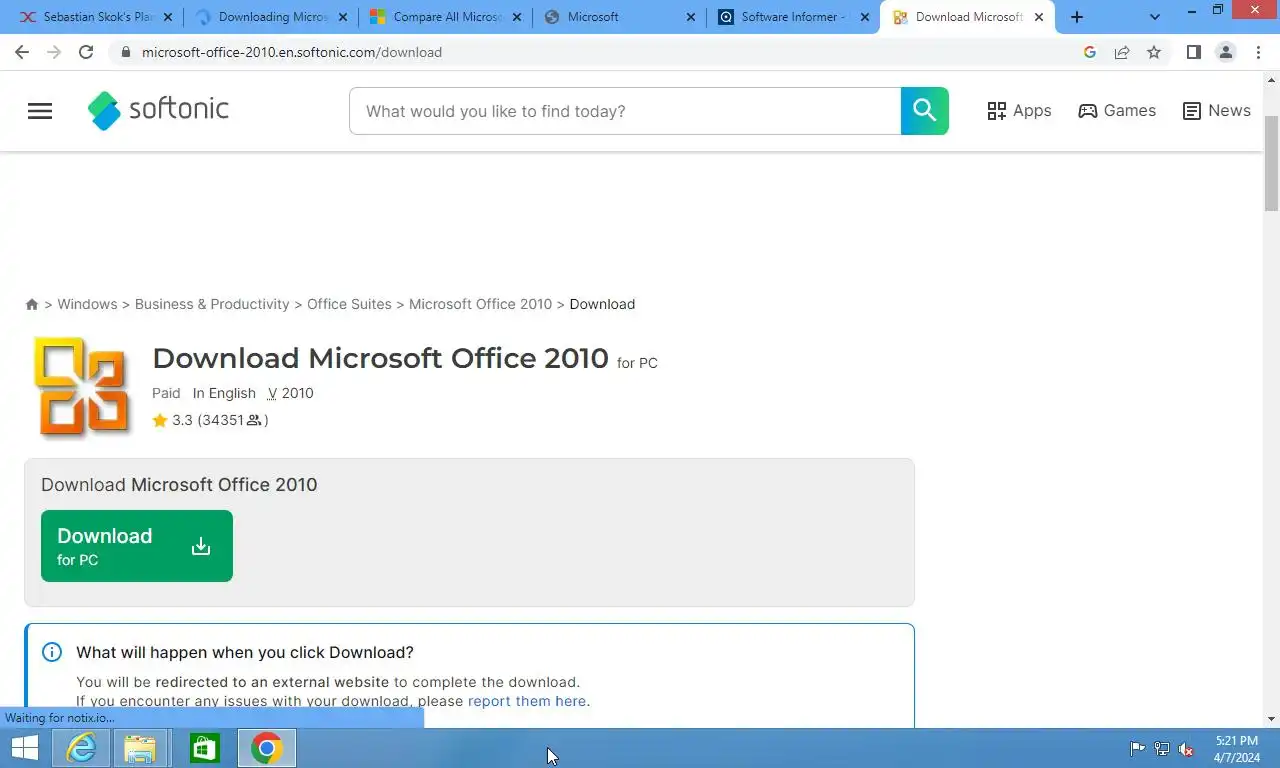Close the Download Microsoft tab

pyautogui.click(x=1039, y=17)
